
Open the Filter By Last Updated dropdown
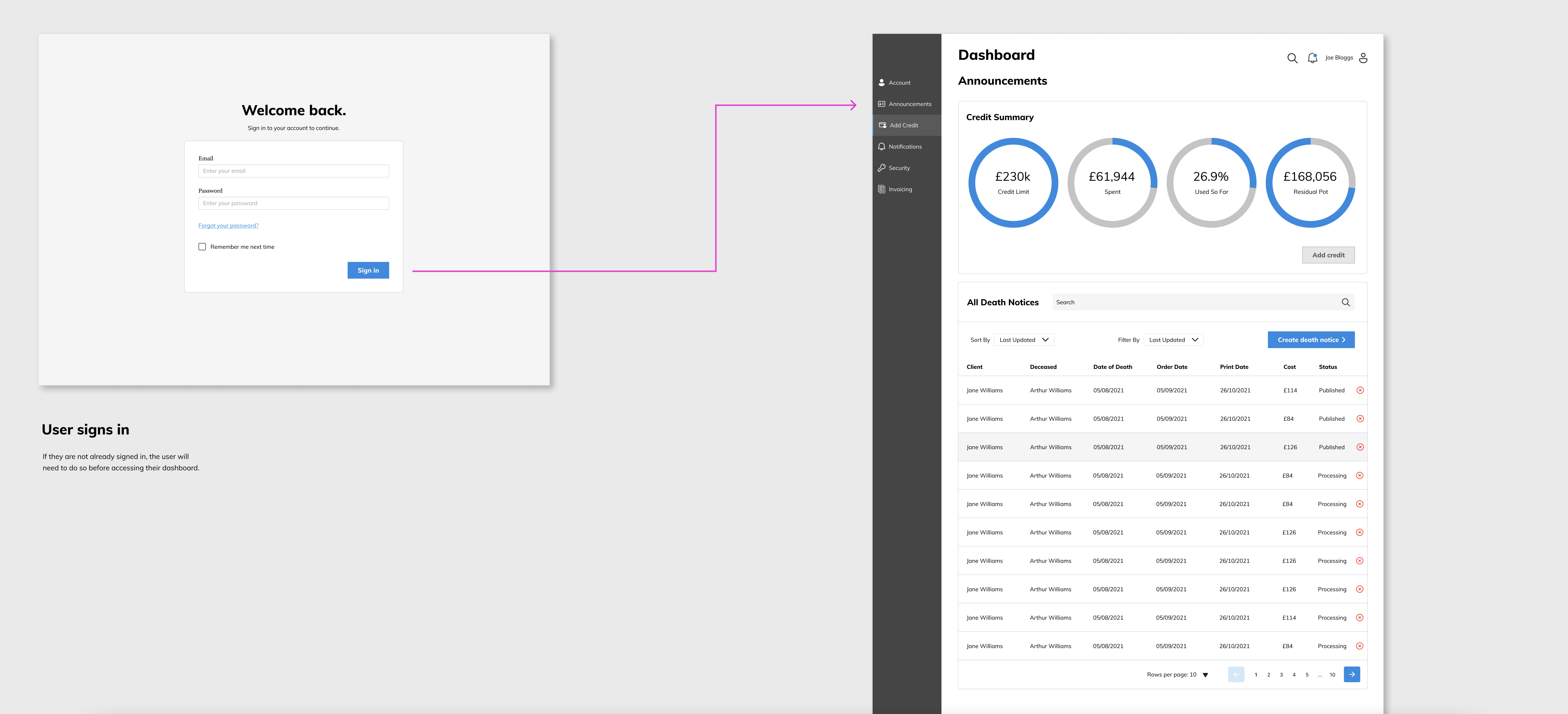1173,340
